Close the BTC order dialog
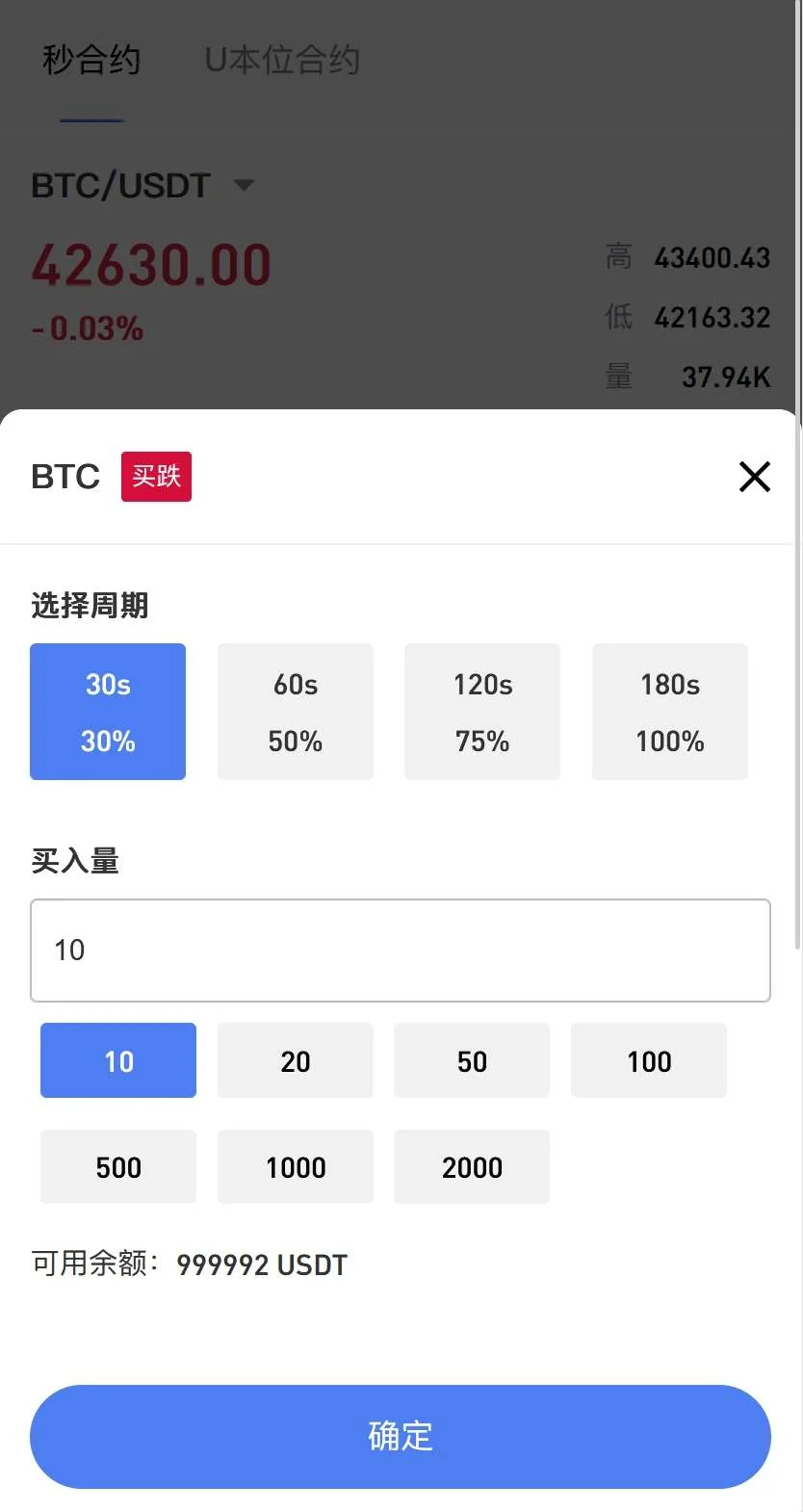The image size is (803, 1512). pos(754,477)
